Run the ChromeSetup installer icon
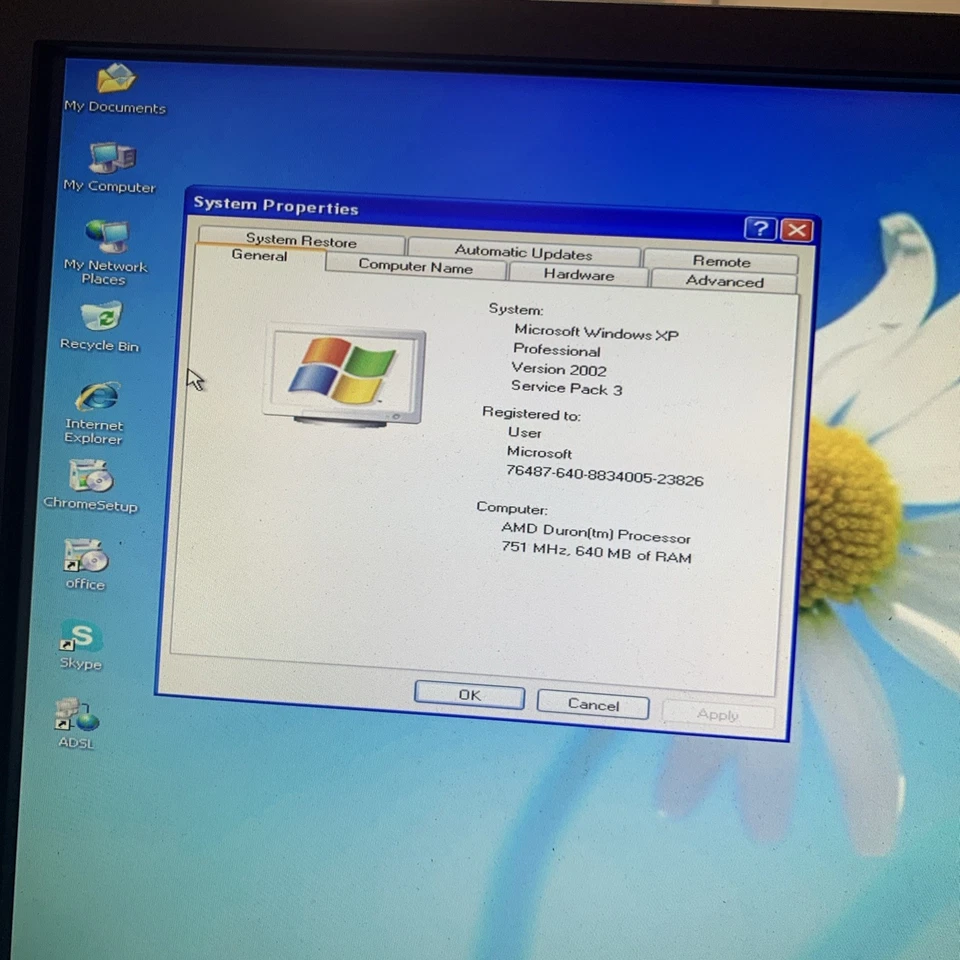 [90, 478]
